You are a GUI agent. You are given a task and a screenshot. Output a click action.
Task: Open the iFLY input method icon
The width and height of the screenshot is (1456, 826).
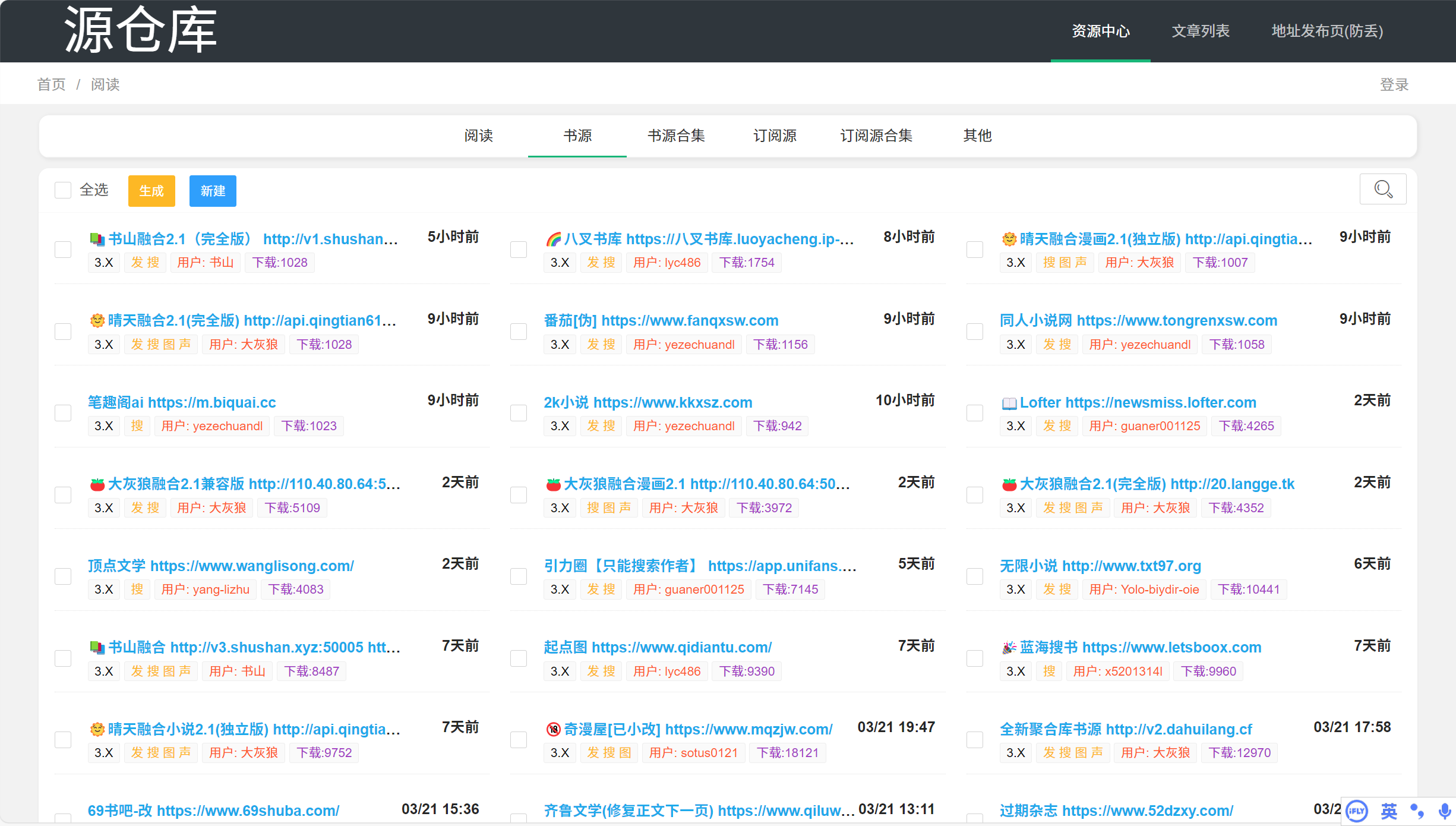click(x=1357, y=811)
